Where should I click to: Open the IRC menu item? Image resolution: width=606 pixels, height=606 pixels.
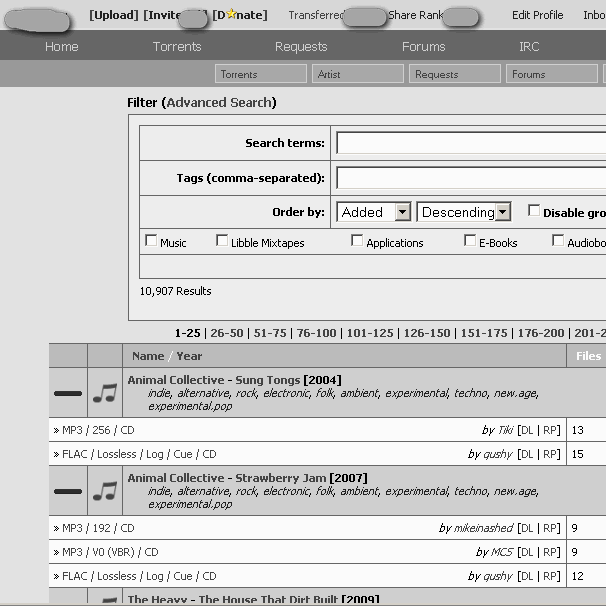pyautogui.click(x=529, y=46)
